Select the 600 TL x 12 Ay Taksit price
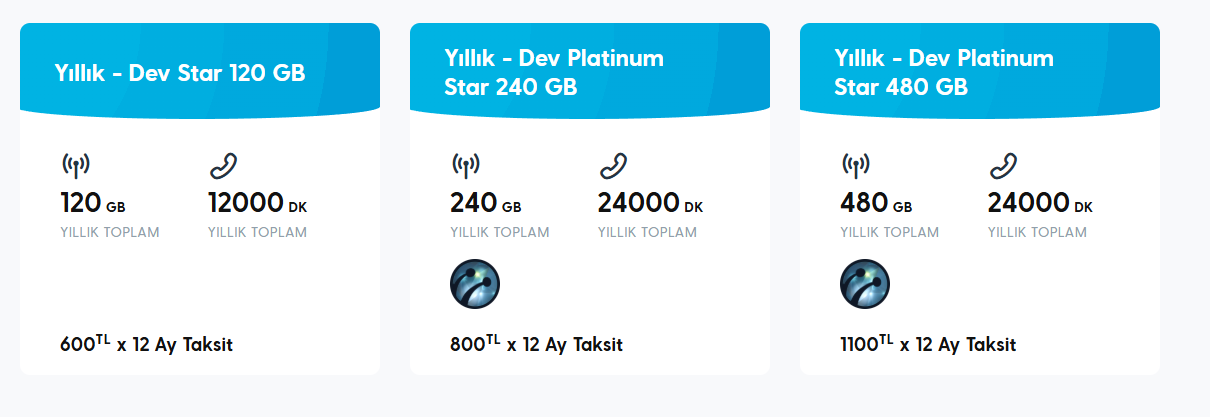The height and width of the screenshot is (417, 1210). 146,345
